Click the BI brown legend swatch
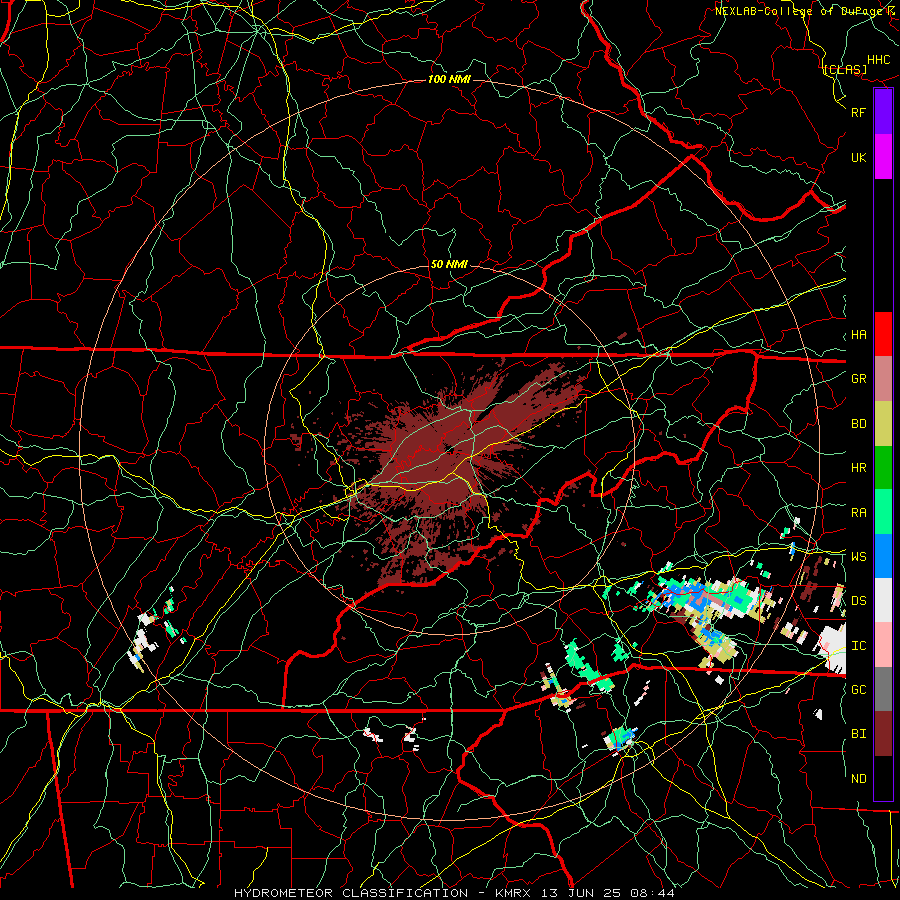Image resolution: width=900 pixels, height=900 pixels. [x=883, y=734]
